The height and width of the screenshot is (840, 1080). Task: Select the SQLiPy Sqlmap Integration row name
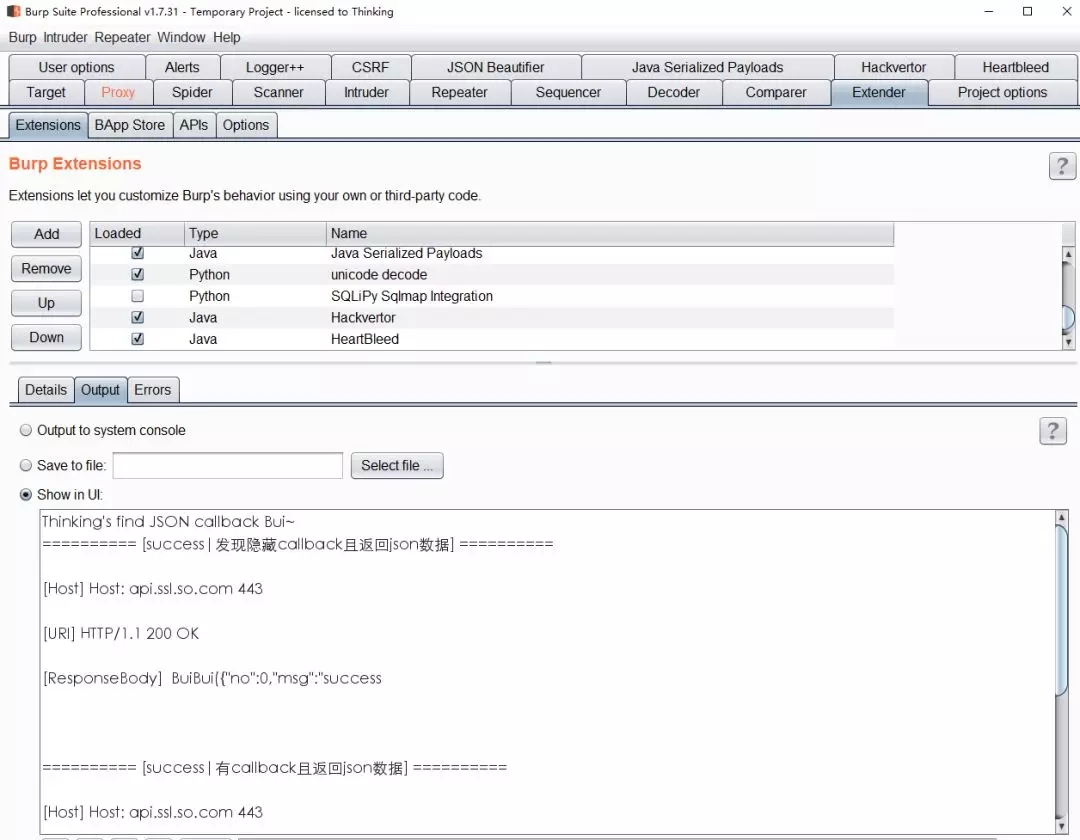coord(412,296)
